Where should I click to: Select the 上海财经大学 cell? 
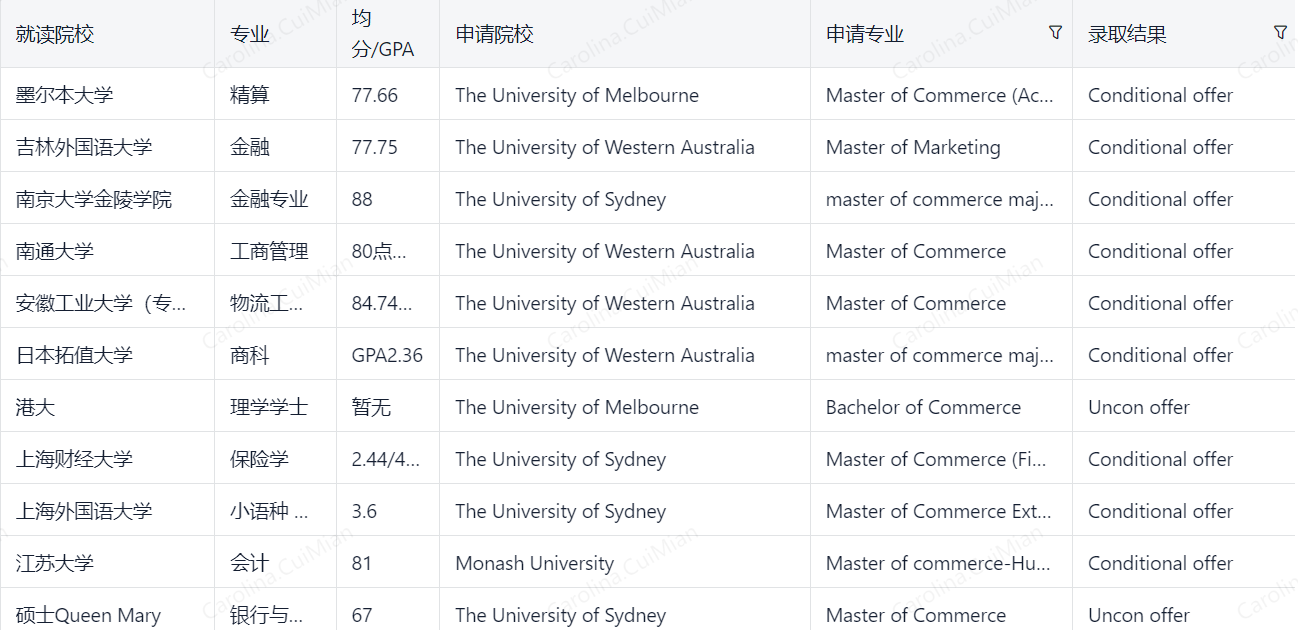pyautogui.click(x=74, y=459)
